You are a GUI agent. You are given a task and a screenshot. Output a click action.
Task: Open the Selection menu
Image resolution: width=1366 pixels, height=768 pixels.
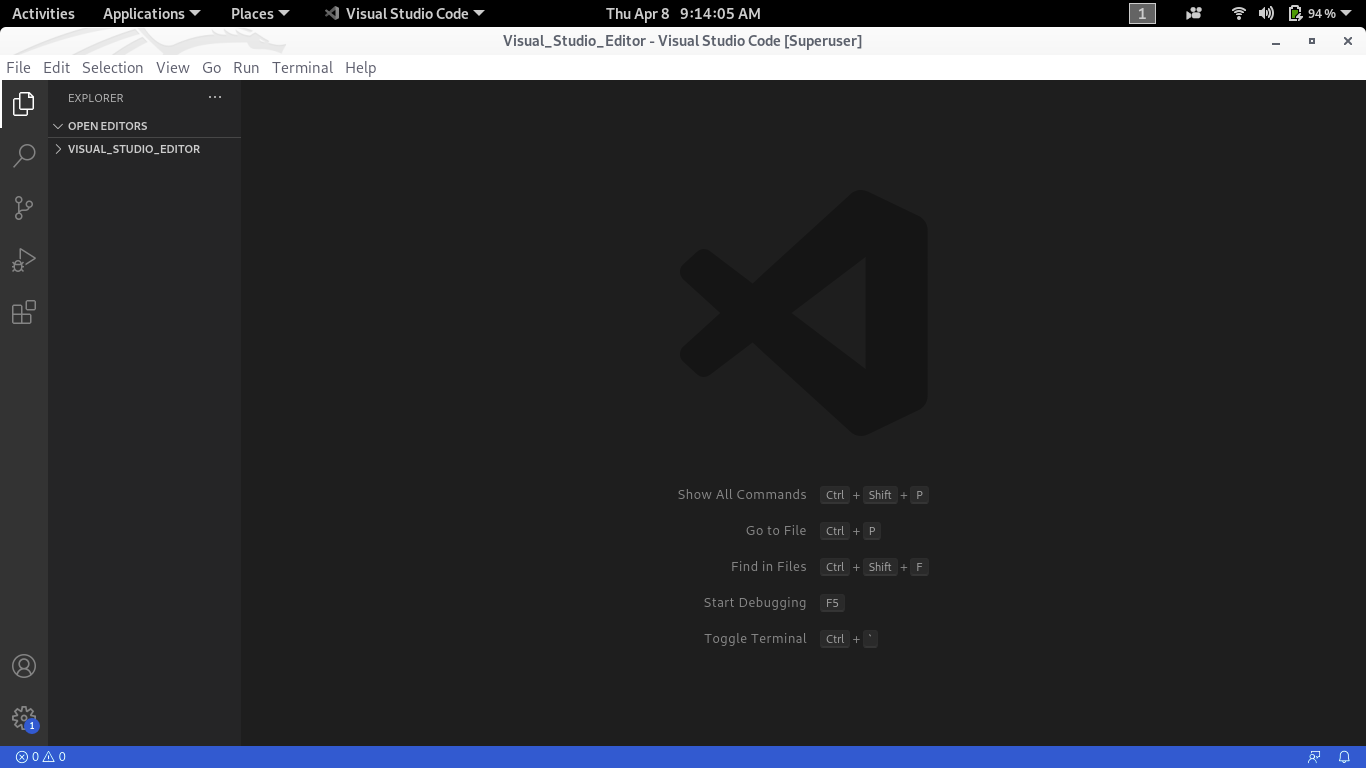(x=112, y=67)
